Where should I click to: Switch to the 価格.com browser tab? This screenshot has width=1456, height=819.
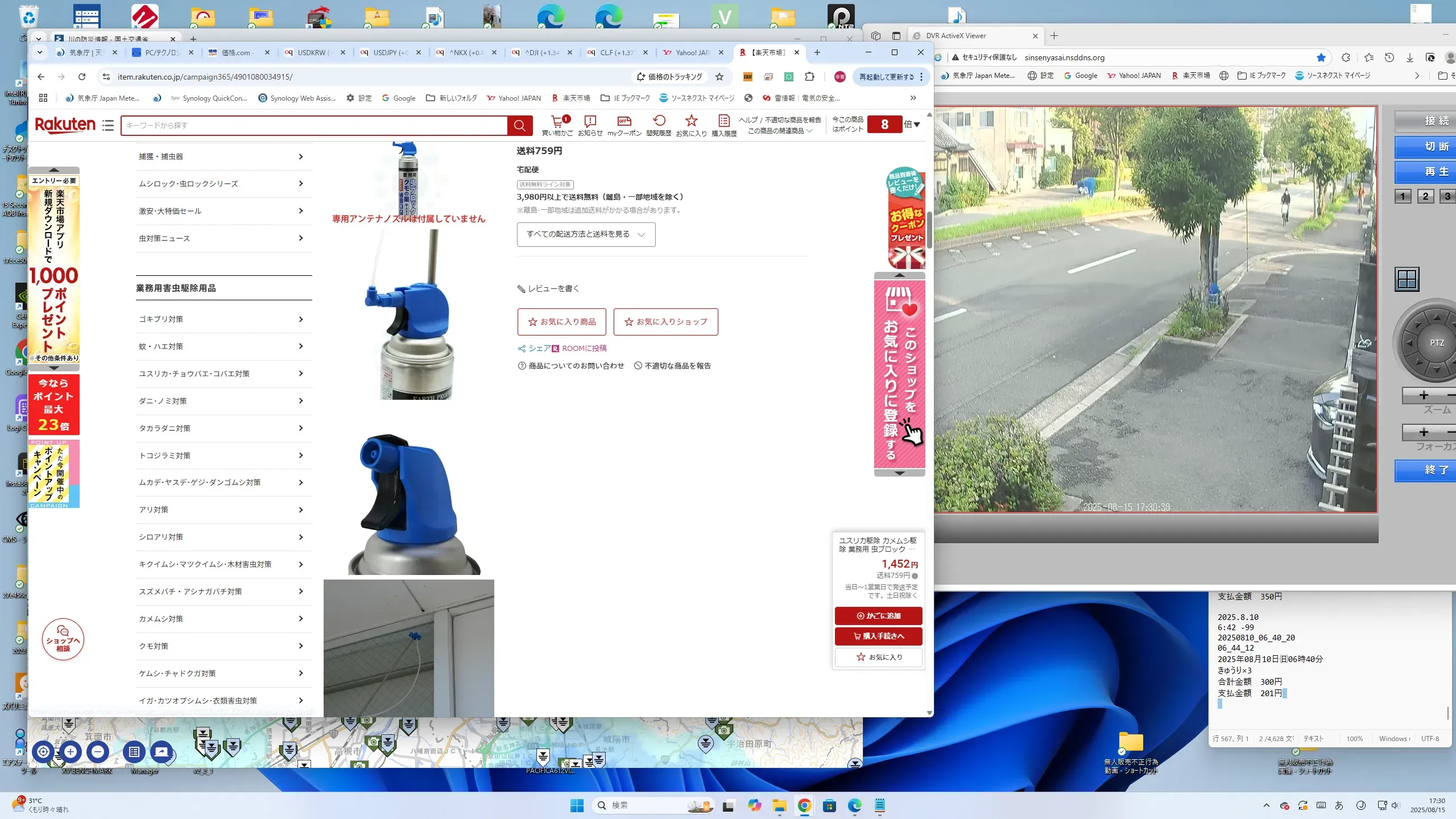(237, 52)
